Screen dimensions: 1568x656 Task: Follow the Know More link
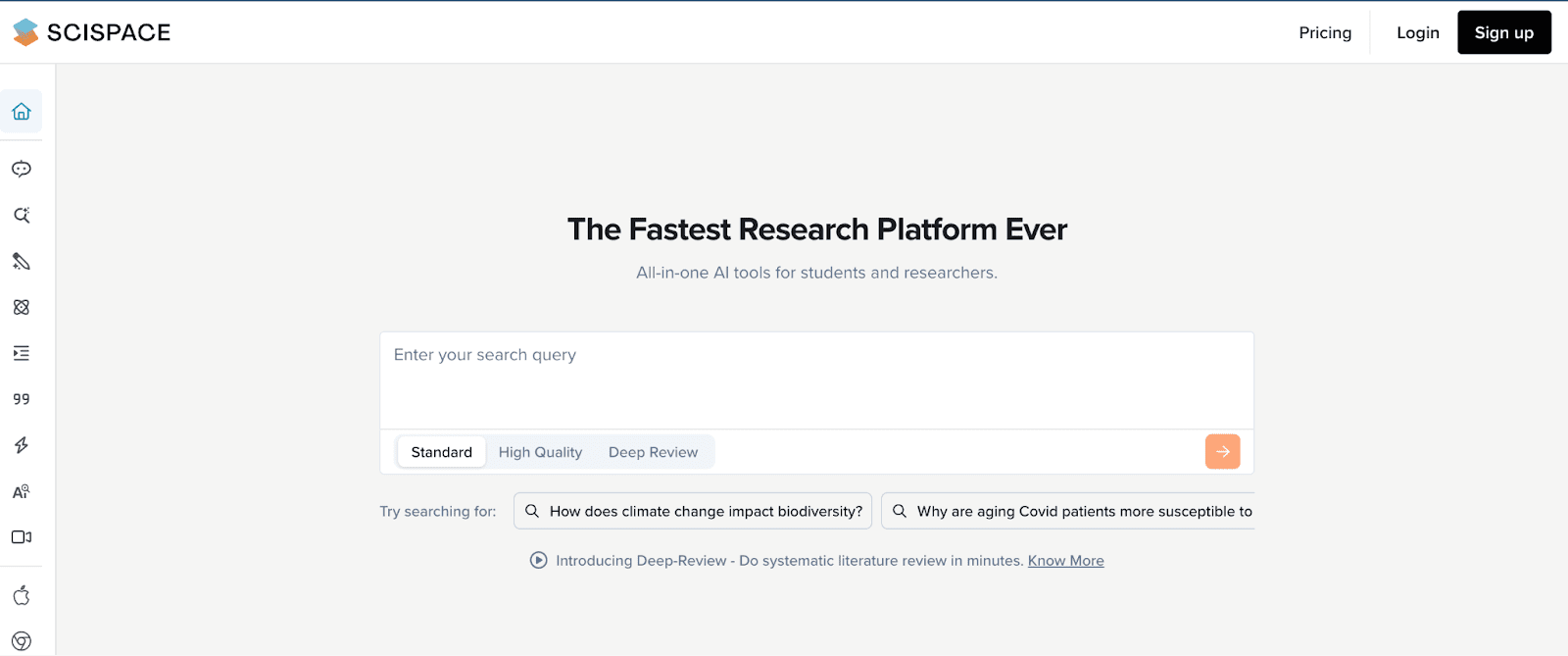(1065, 561)
